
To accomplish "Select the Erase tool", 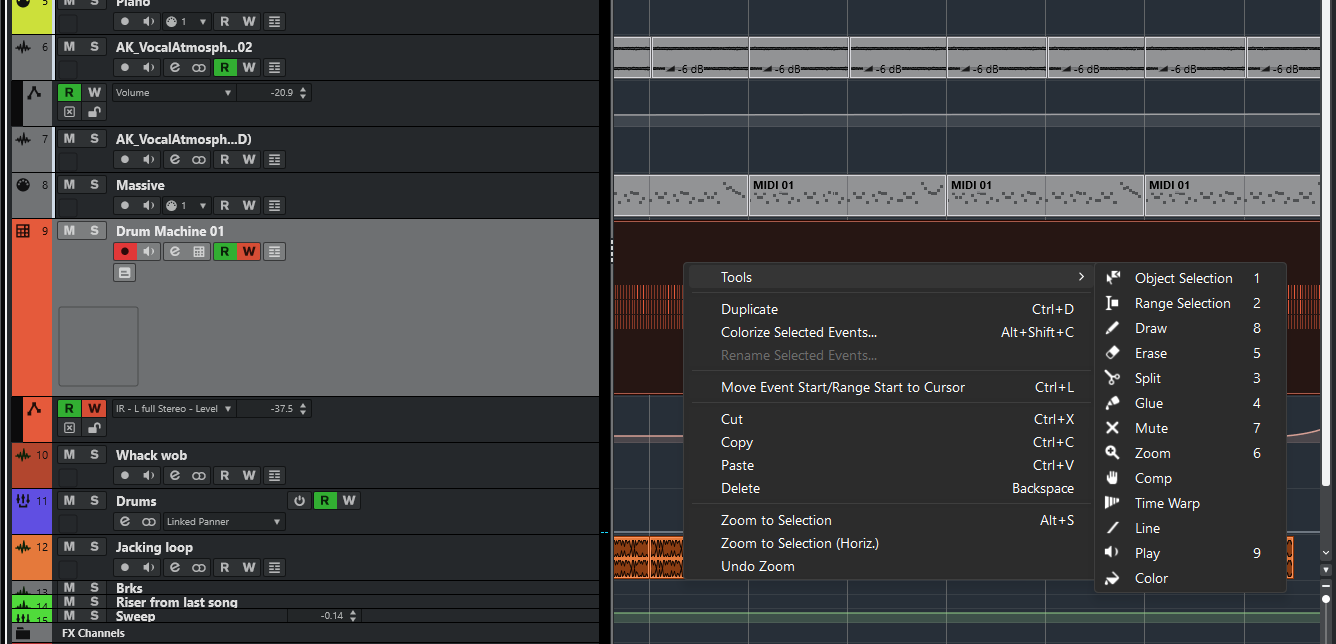I will coord(1190,353).
